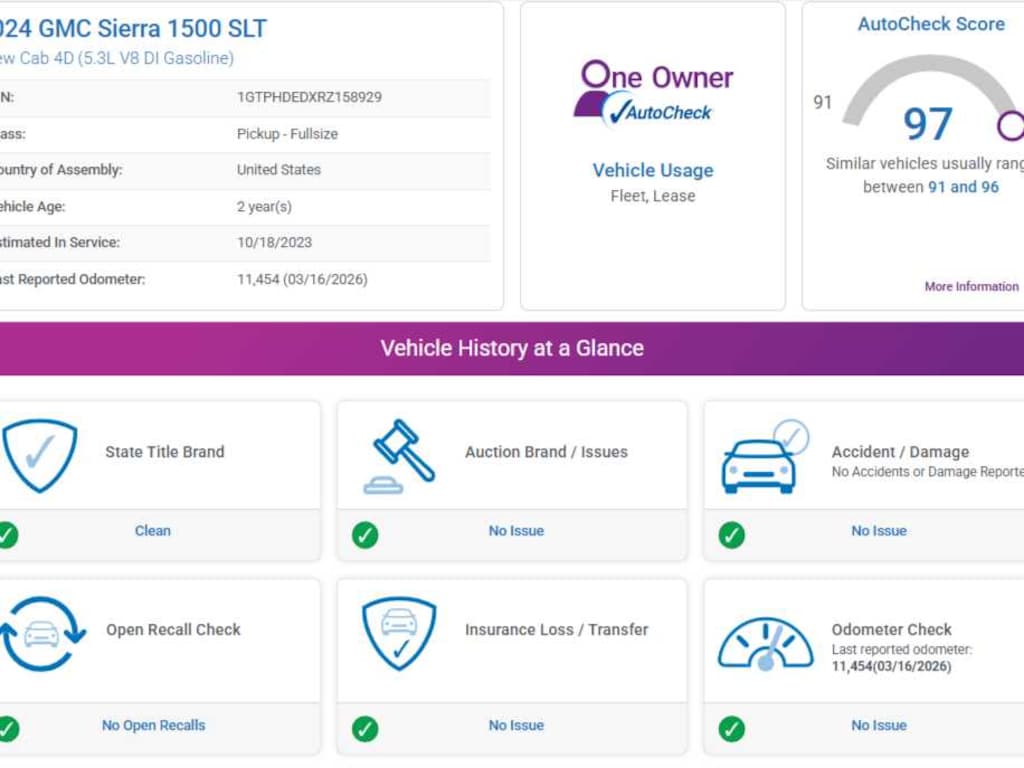
Task: Click the Odometer Check gauge icon
Action: 765,643
